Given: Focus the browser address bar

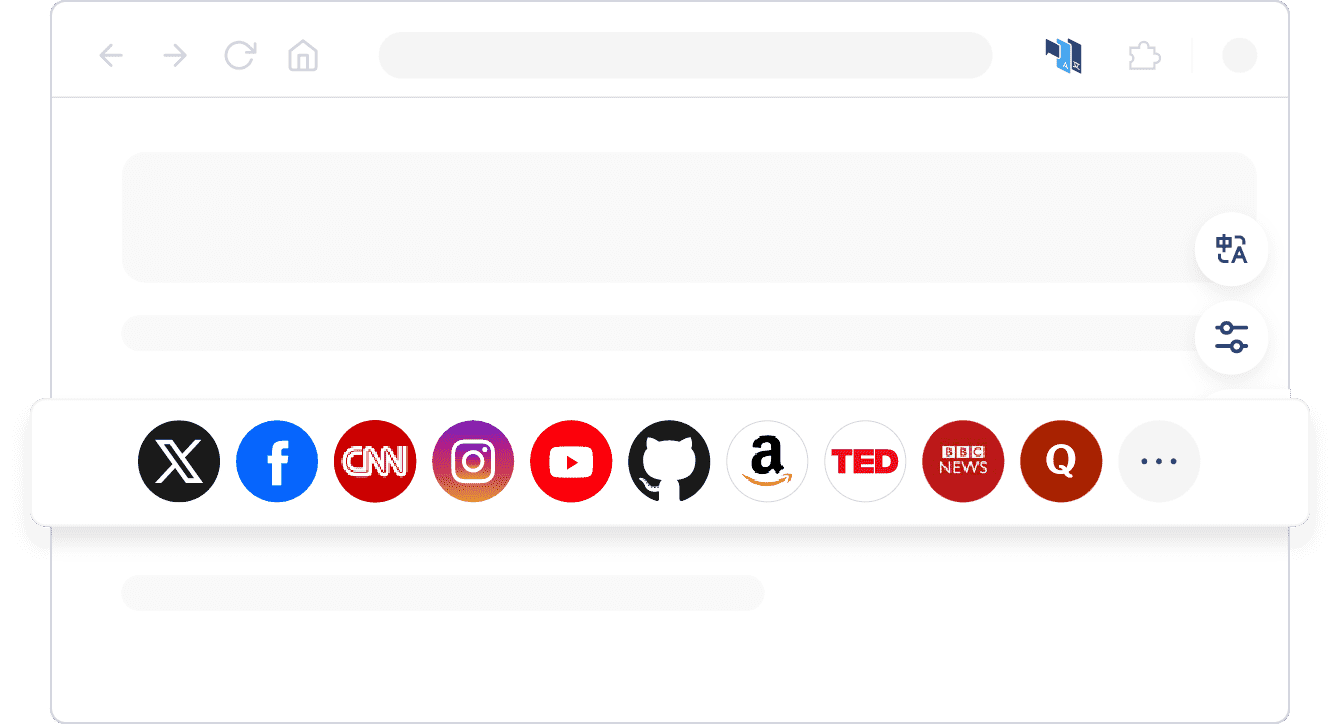Looking at the screenshot, I should coord(686,55).
